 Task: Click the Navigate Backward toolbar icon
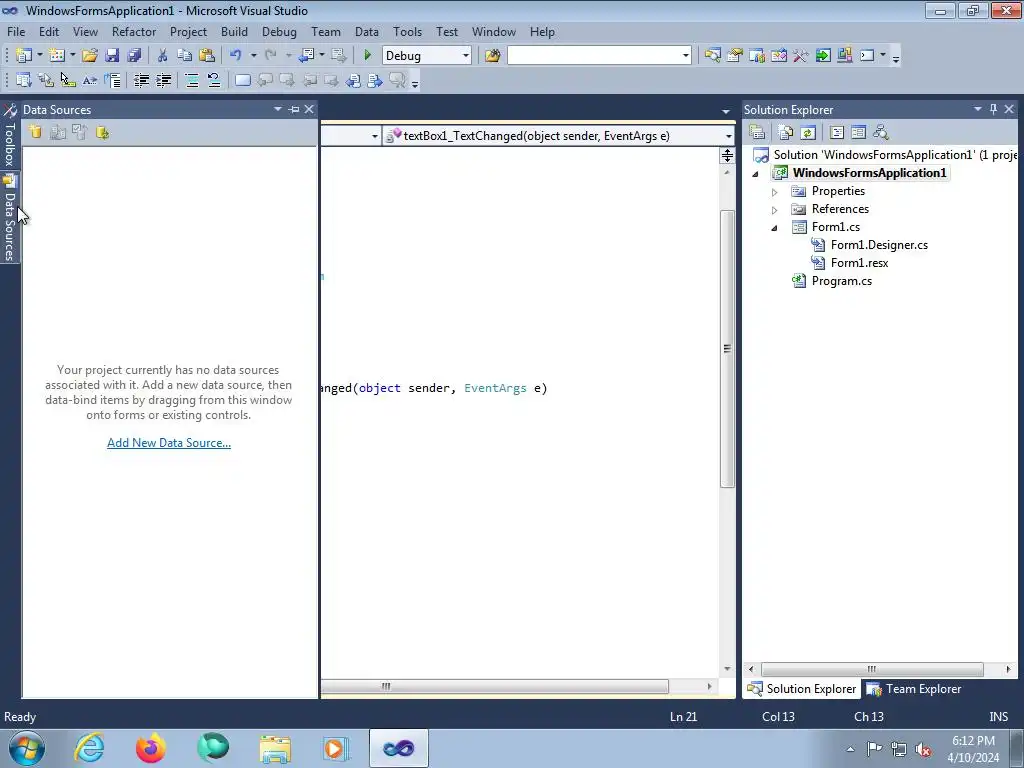pyautogui.click(x=306, y=56)
